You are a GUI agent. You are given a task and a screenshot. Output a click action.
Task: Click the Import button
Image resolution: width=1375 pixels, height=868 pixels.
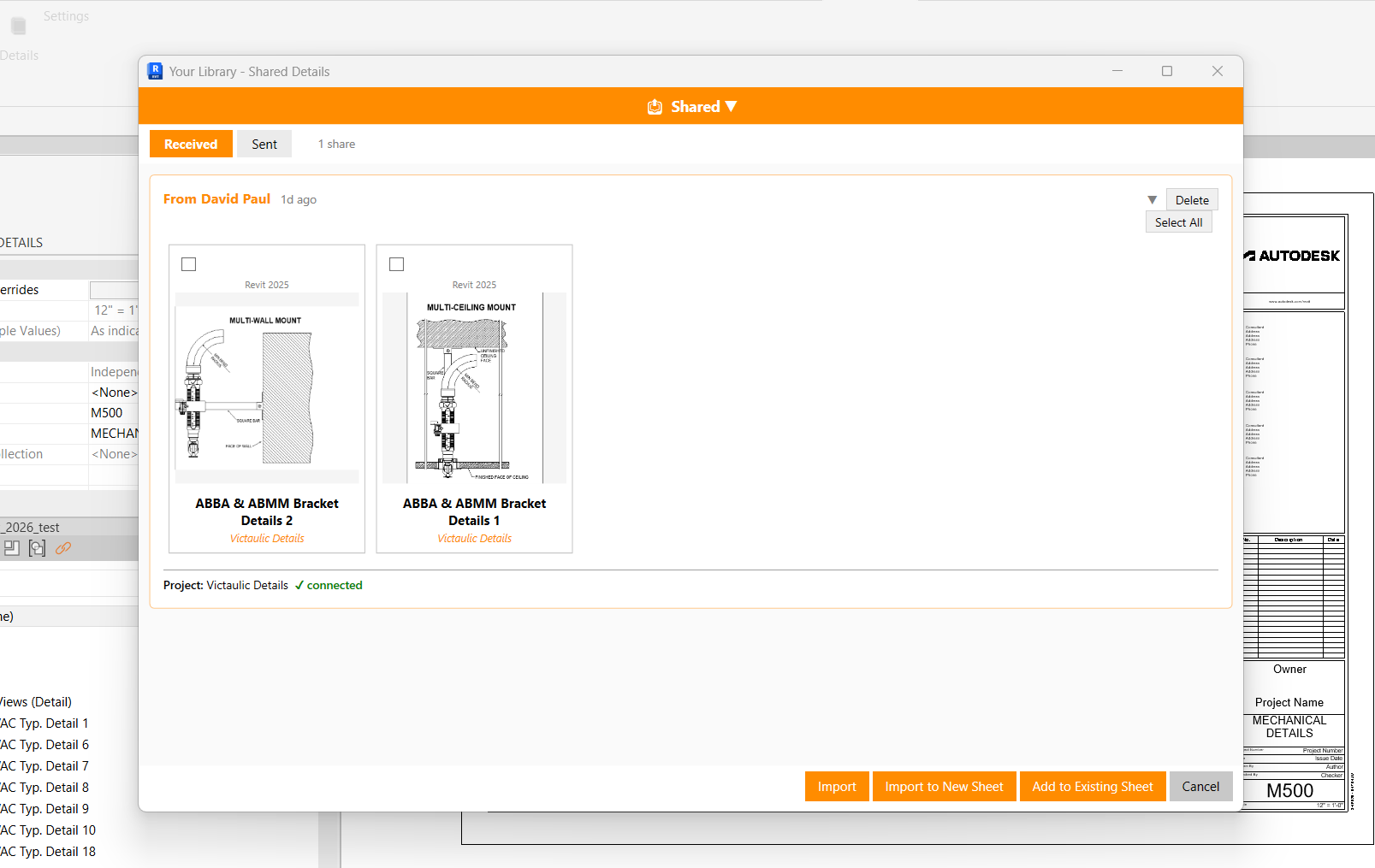(x=837, y=787)
